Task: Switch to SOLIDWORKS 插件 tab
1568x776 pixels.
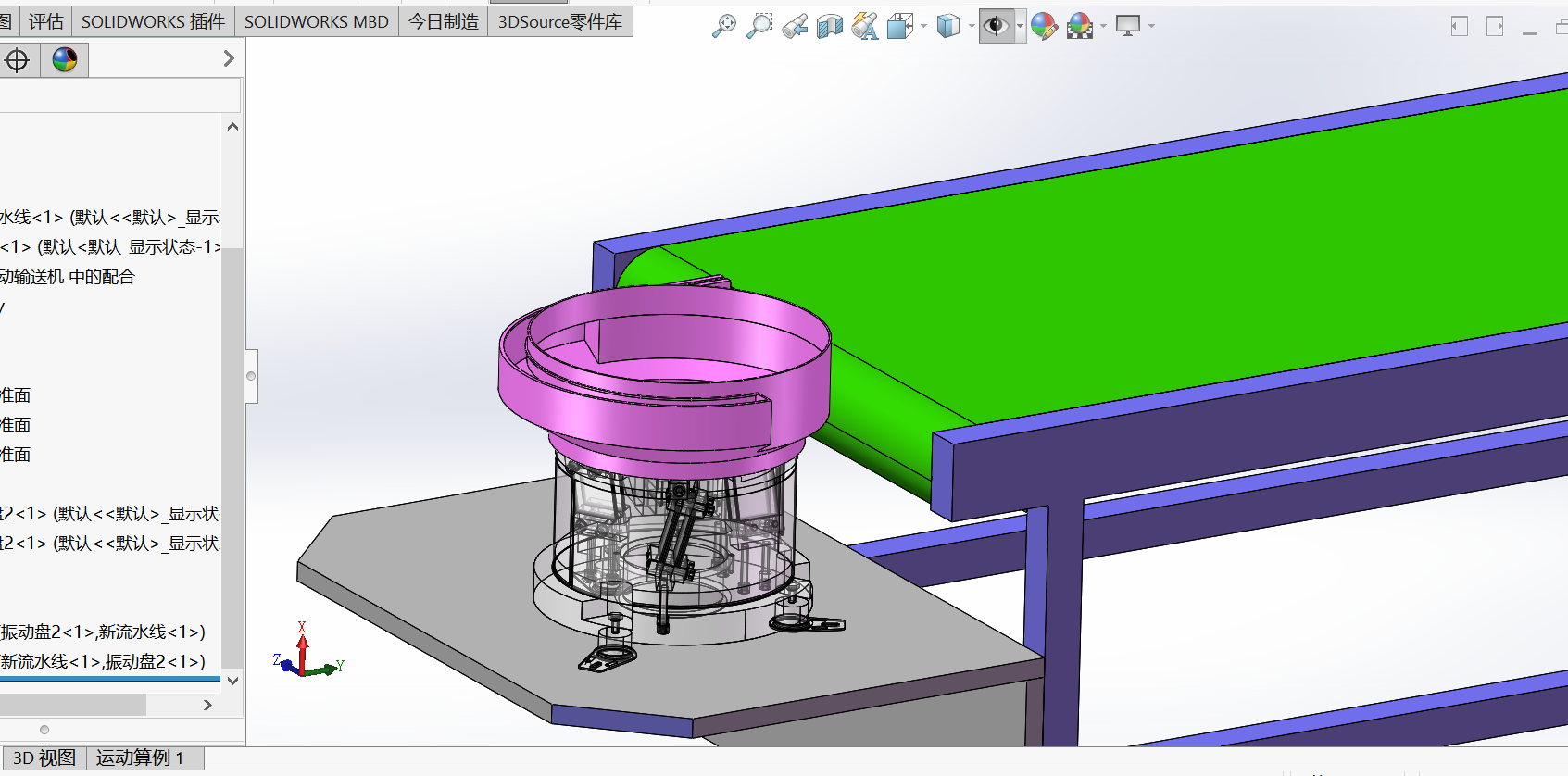Action: pyautogui.click(x=153, y=21)
